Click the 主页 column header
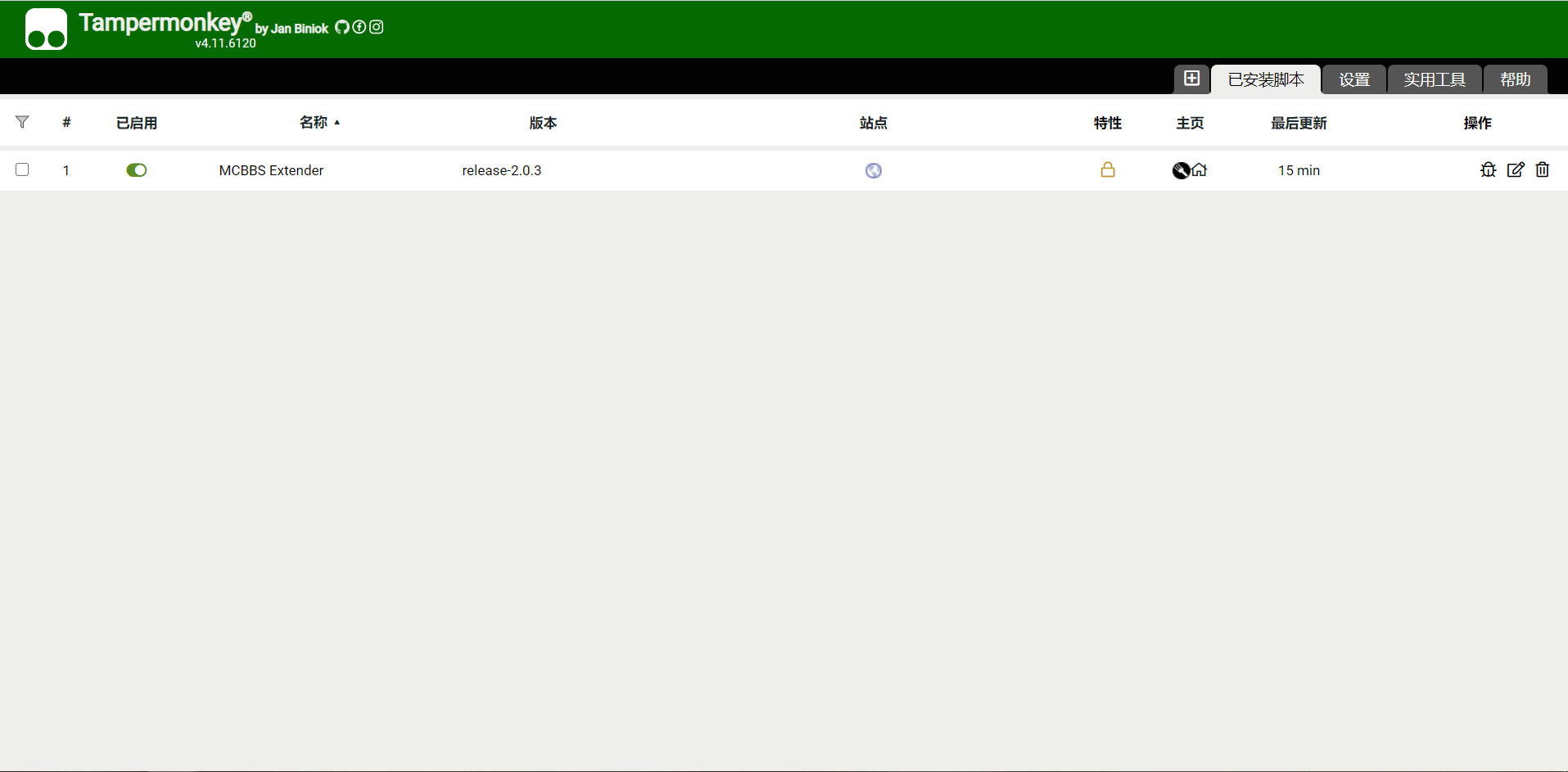The image size is (1568, 772). click(1190, 123)
